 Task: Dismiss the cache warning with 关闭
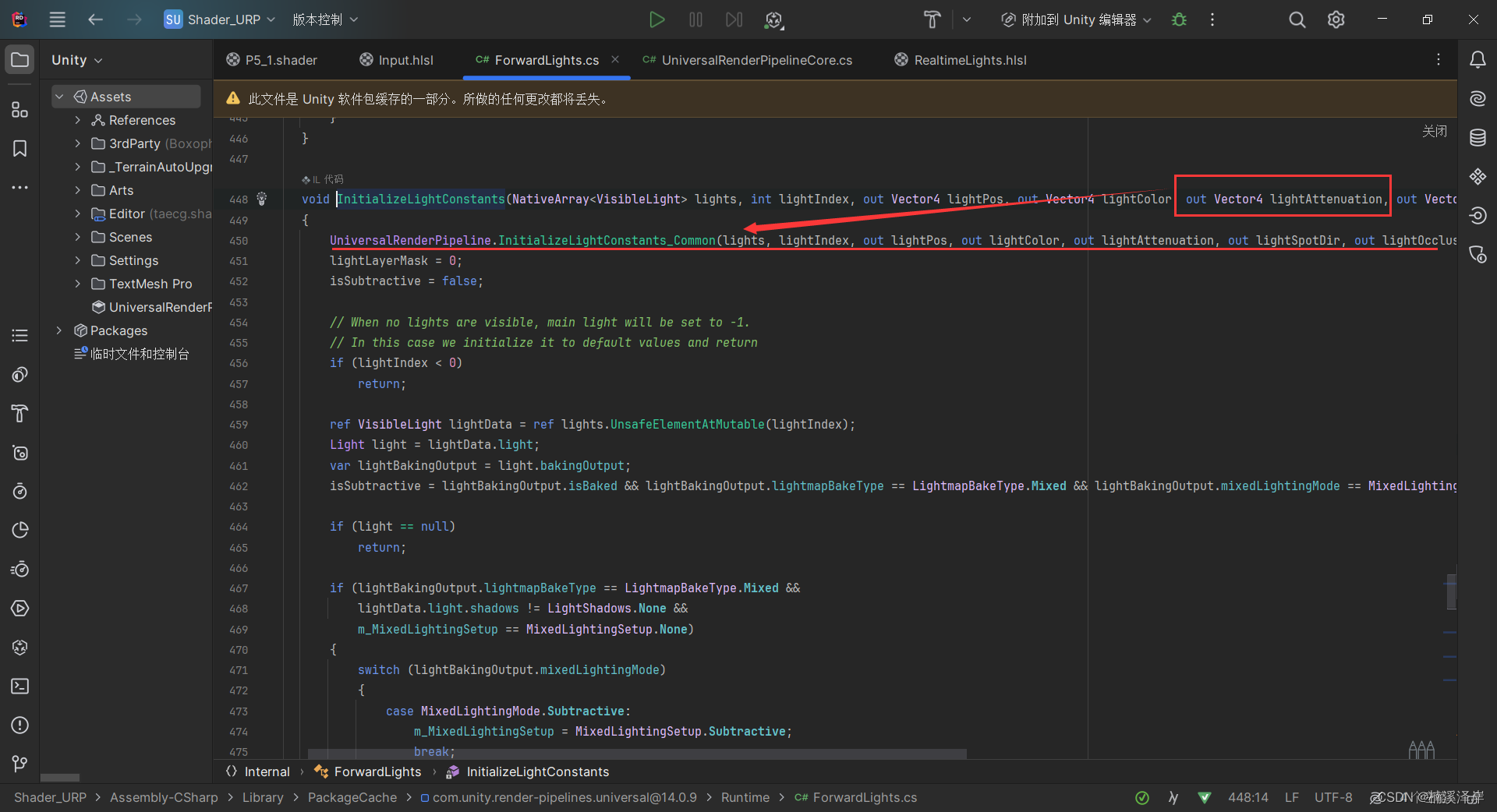[x=1435, y=131]
